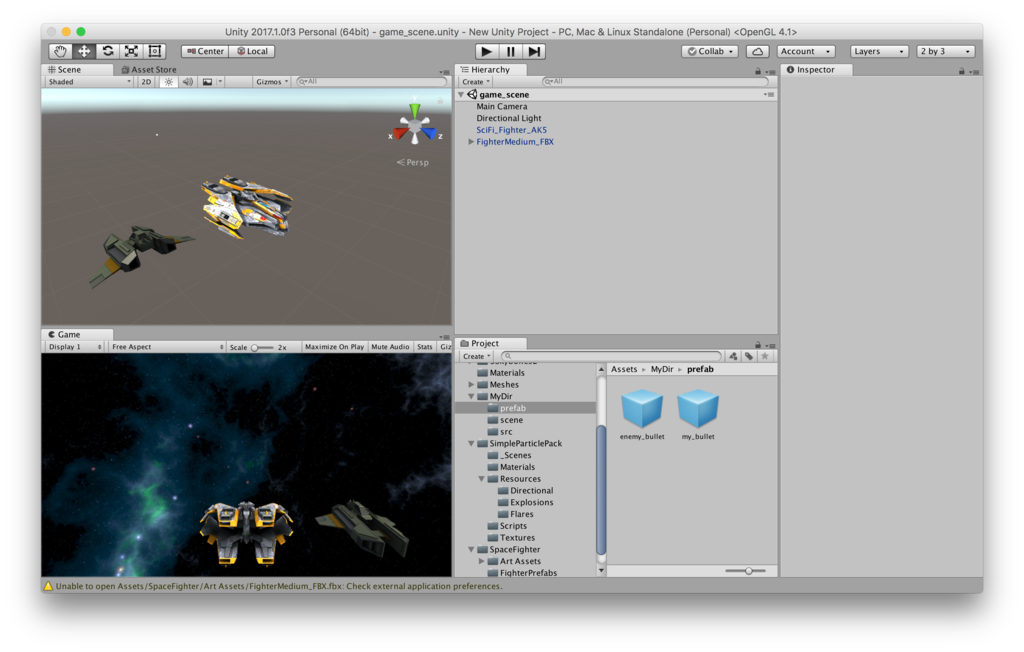Start Play mode
The height and width of the screenshot is (652, 1024).
pyautogui.click(x=486, y=51)
